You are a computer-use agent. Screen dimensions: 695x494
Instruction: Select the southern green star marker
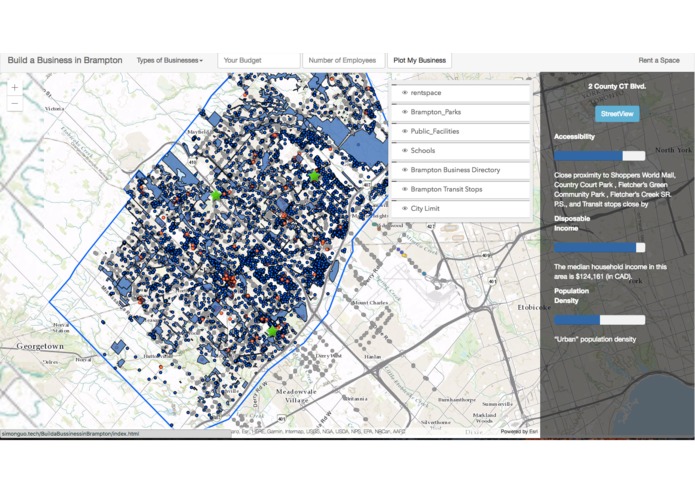[x=272, y=331]
